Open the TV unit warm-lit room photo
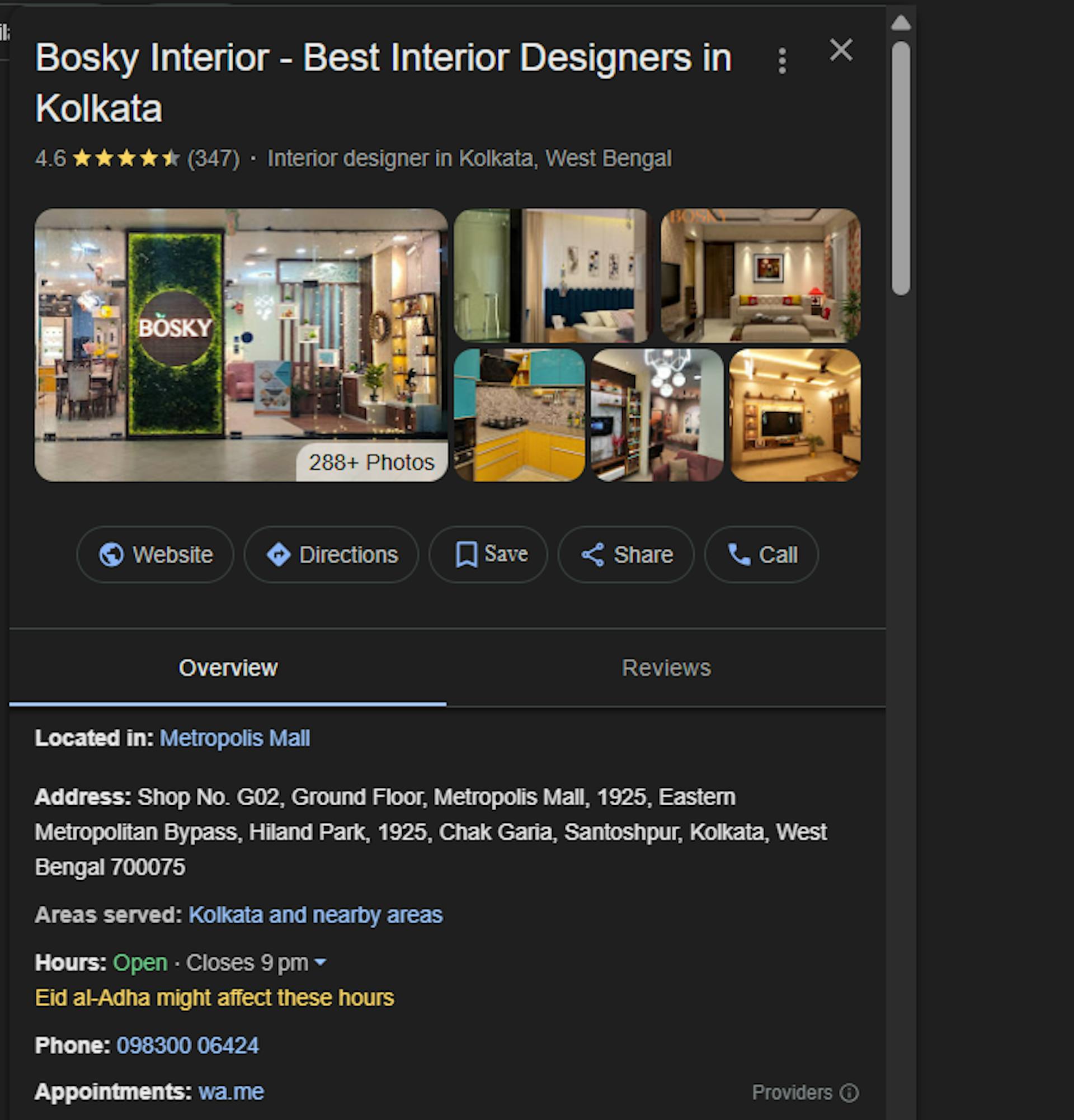 click(795, 415)
